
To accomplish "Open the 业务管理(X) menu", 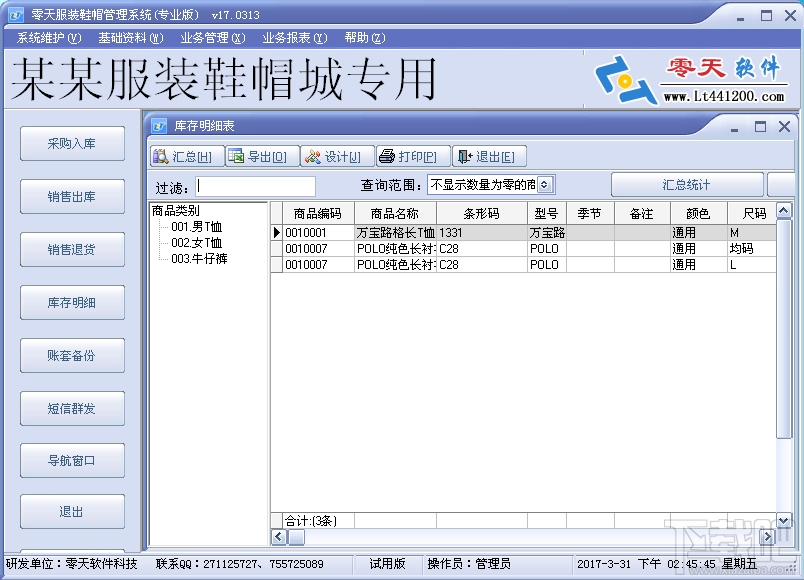I will pyautogui.click(x=213, y=38).
